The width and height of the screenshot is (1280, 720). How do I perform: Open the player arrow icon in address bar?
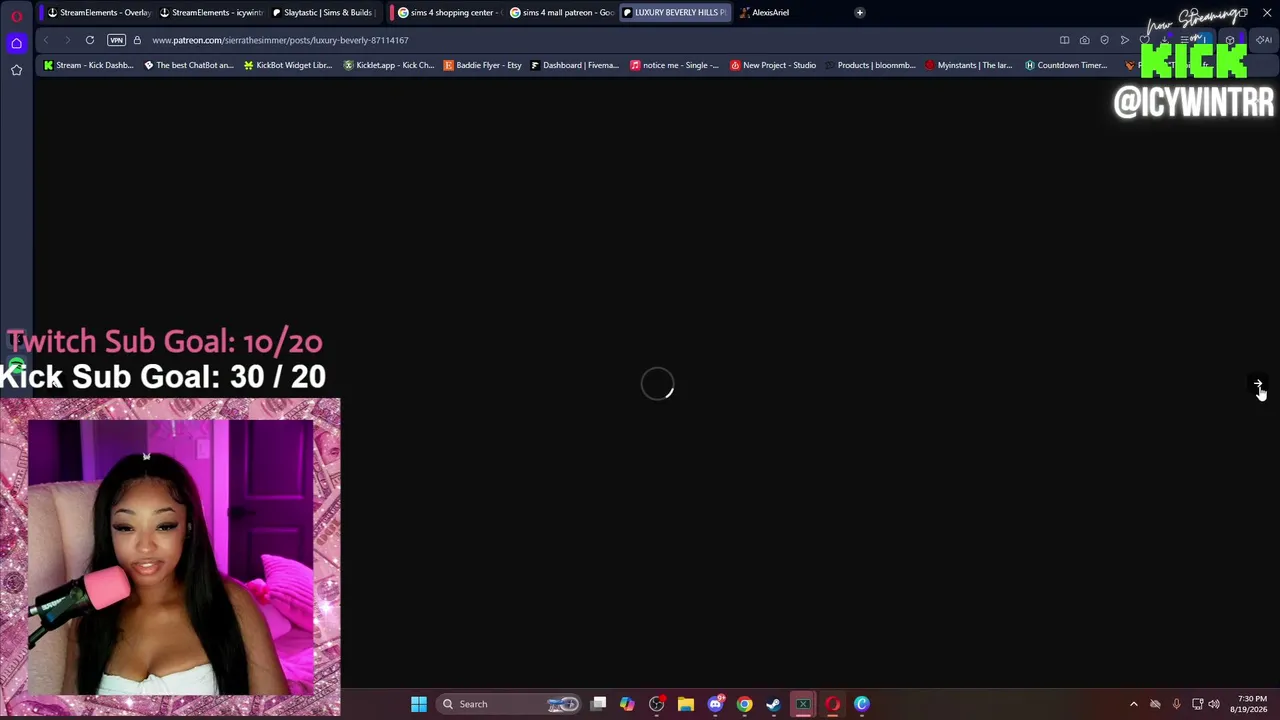tap(1125, 40)
